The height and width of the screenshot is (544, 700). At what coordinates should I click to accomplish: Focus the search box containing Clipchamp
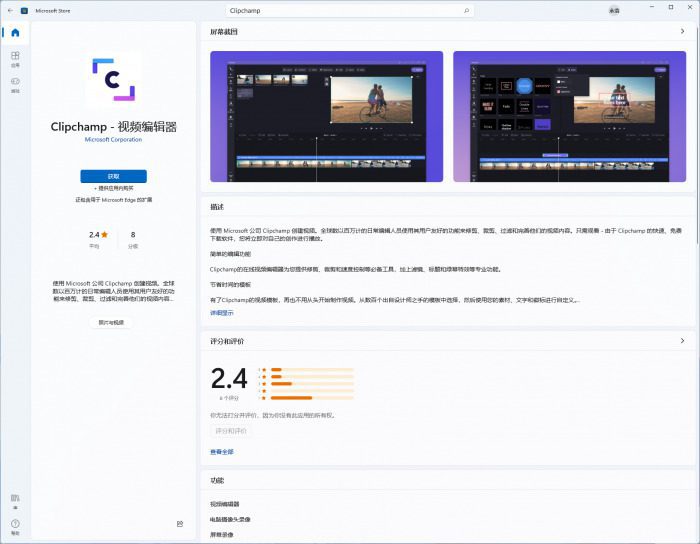click(x=350, y=10)
